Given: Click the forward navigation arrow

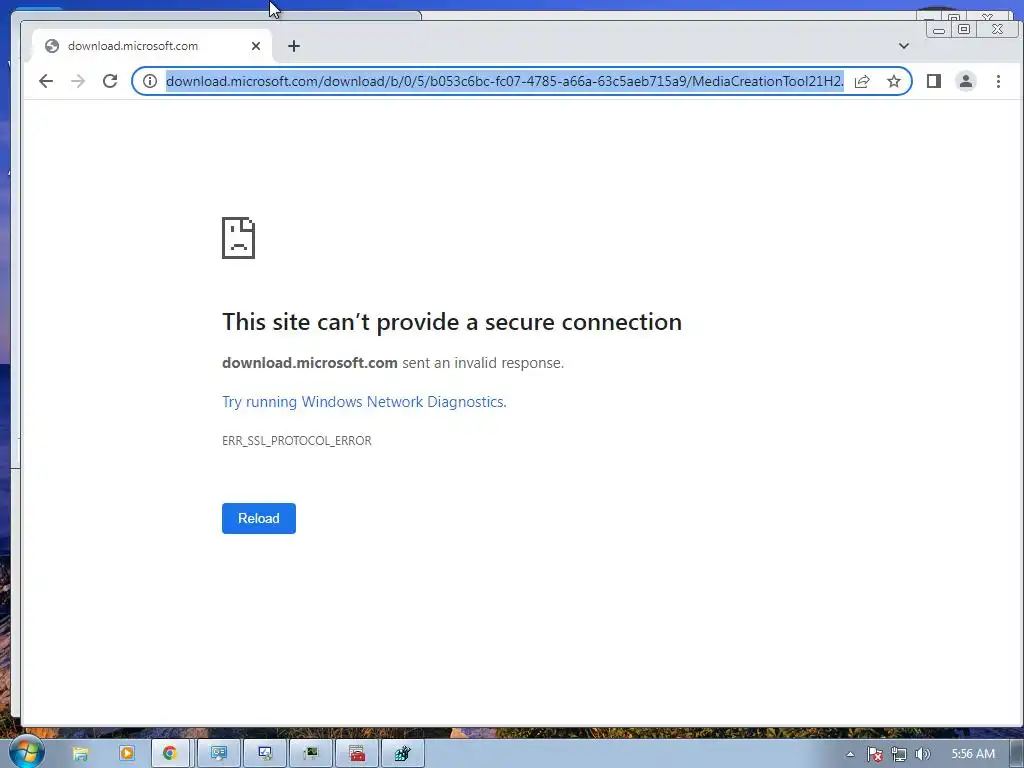Looking at the screenshot, I should (x=78, y=81).
